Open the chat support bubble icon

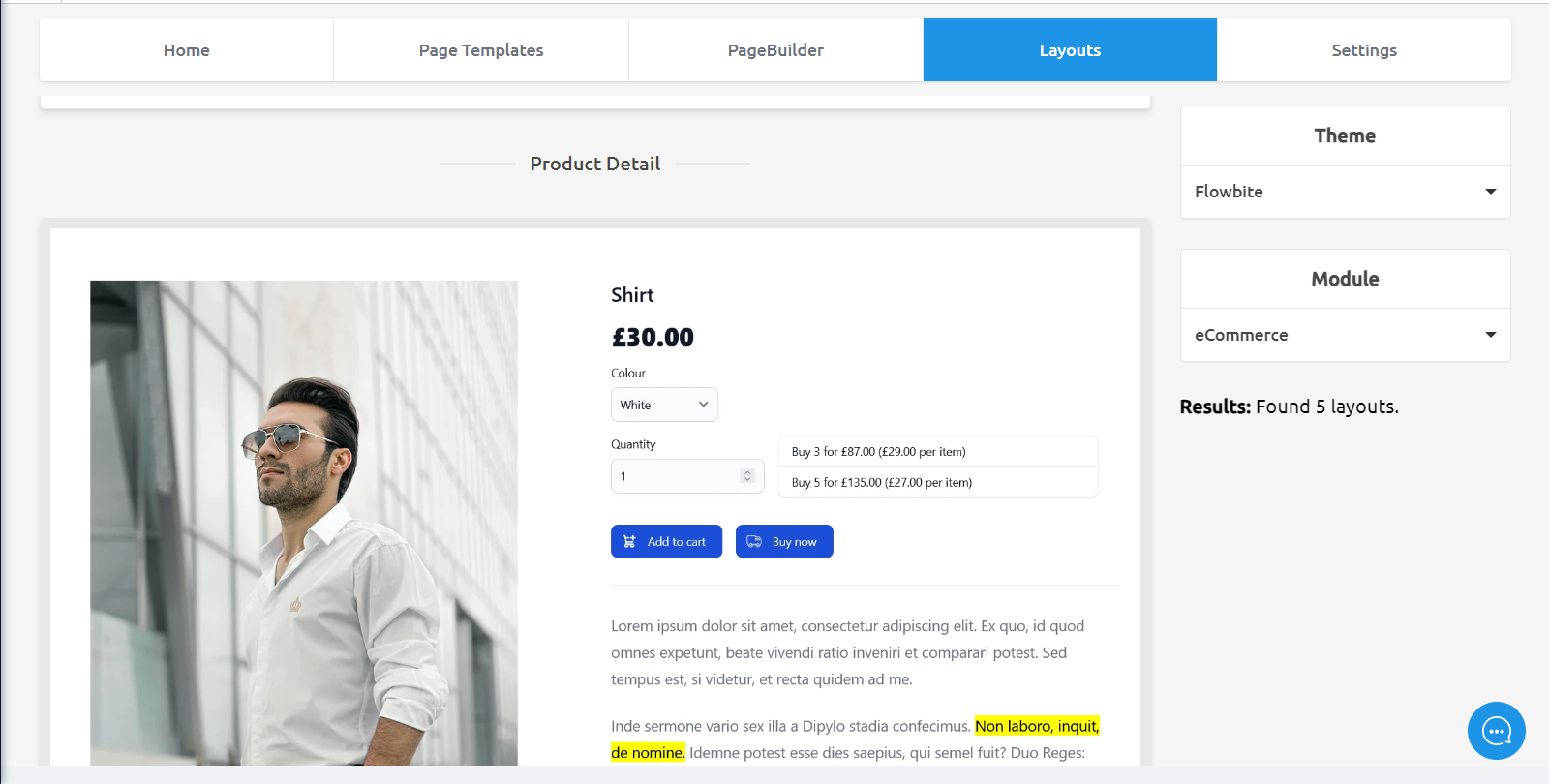pos(1496,731)
